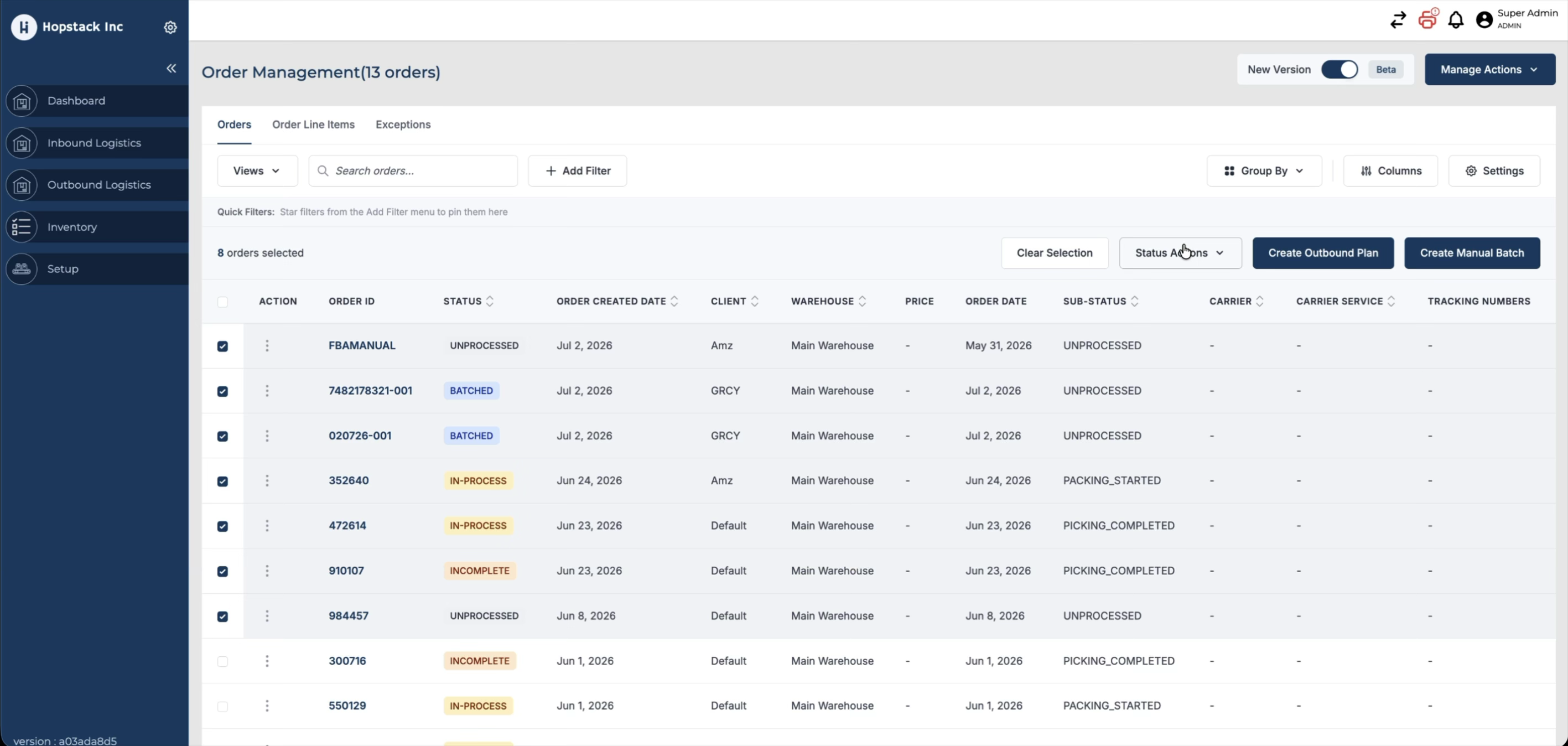Open the Group By dropdown

[1264, 171]
